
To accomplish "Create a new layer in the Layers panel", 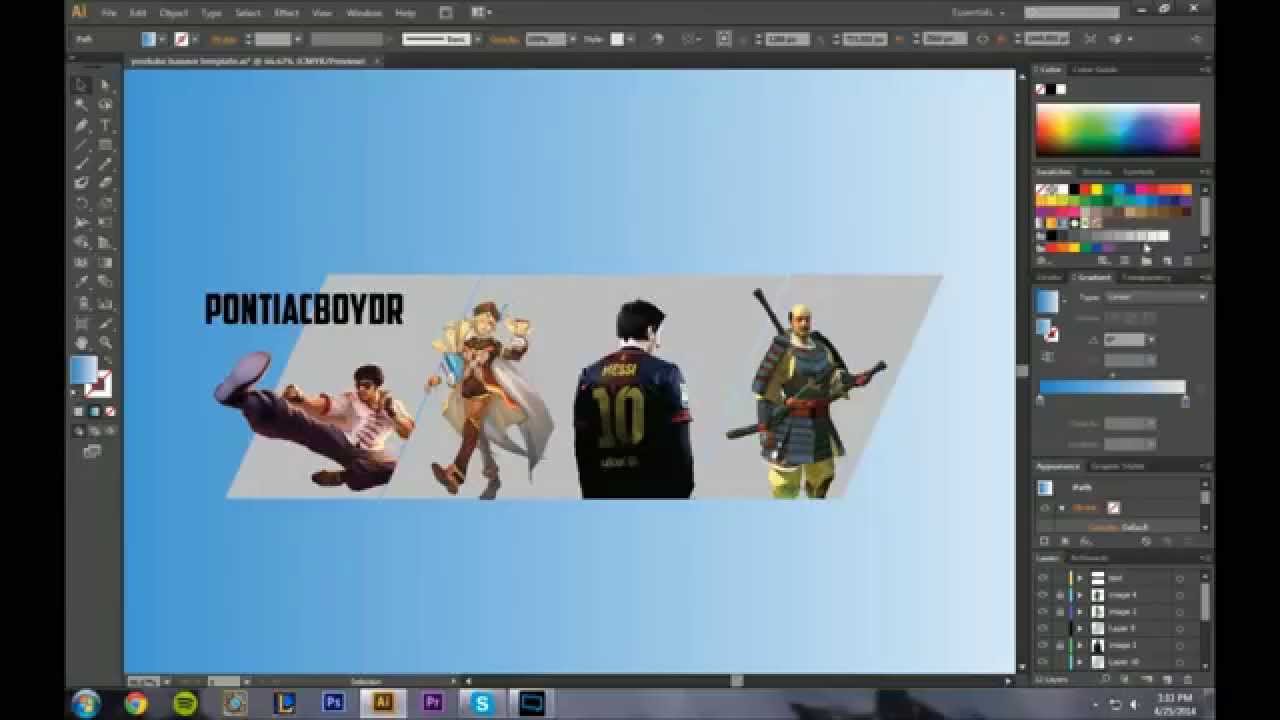I will tap(1167, 680).
